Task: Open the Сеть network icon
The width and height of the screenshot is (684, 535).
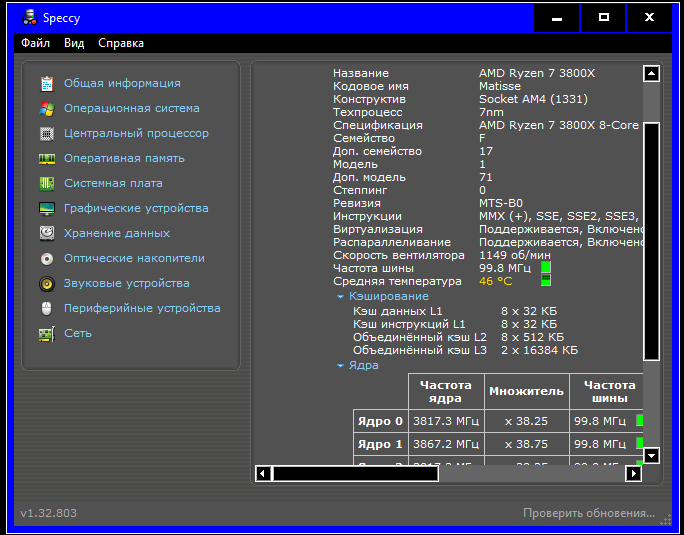Action: 46,333
